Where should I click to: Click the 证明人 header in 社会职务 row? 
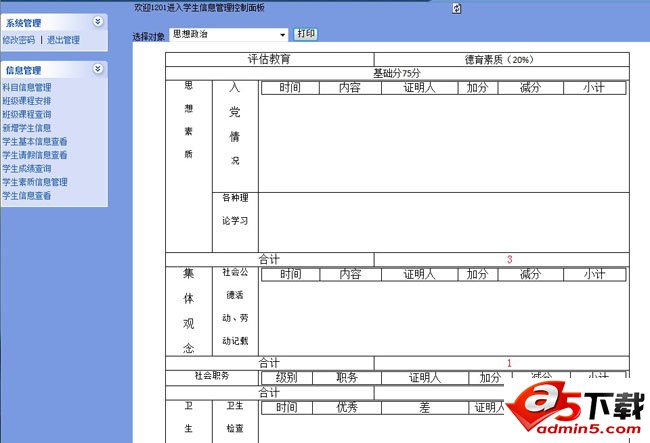pyautogui.click(x=424, y=378)
